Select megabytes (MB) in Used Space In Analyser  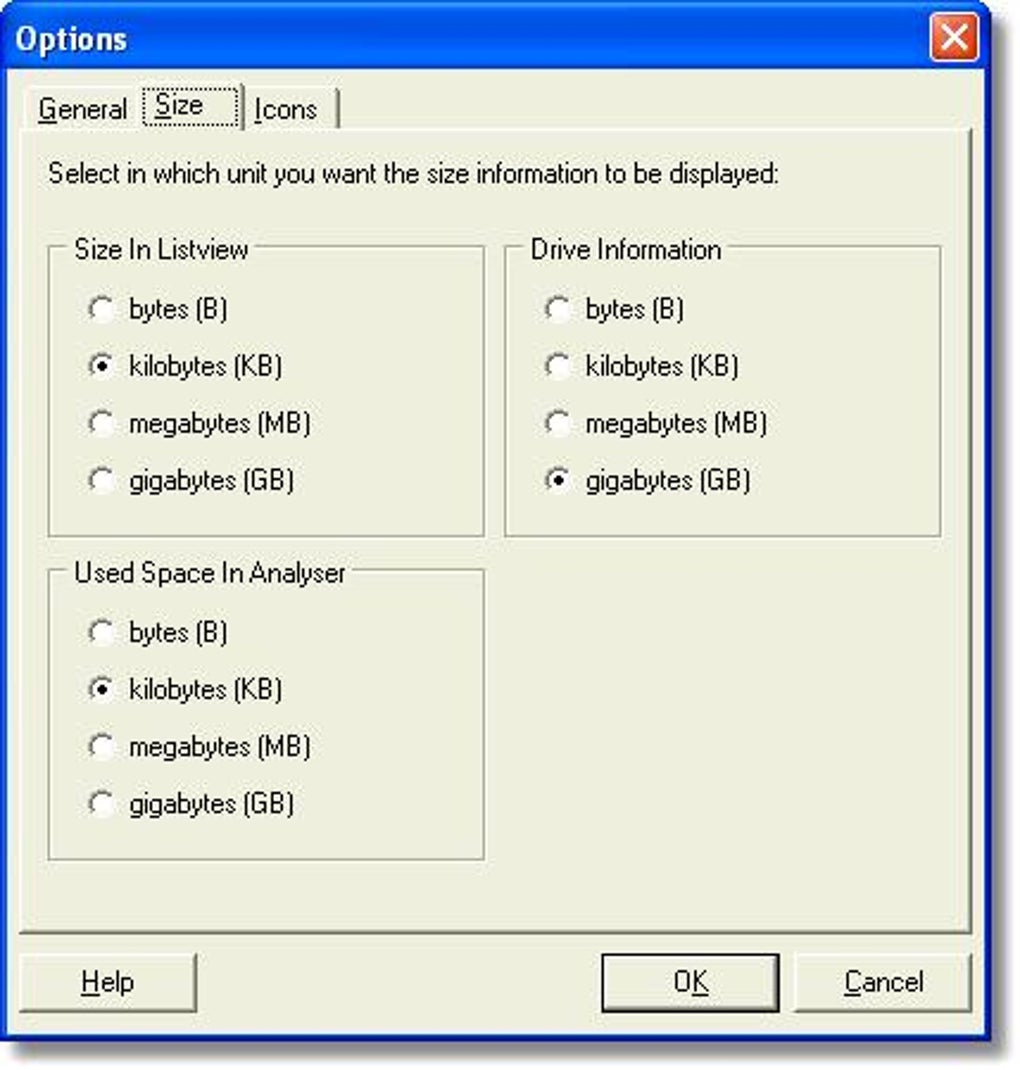pyautogui.click(x=103, y=746)
